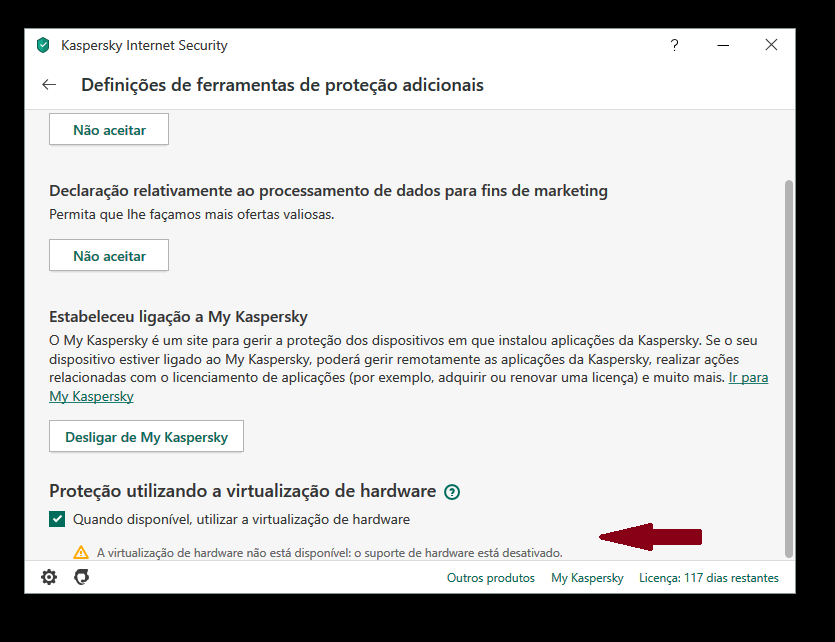Screen dimensions: 835x642
Task: Uncheck use hardware virtualization when available
Action: tap(57, 519)
